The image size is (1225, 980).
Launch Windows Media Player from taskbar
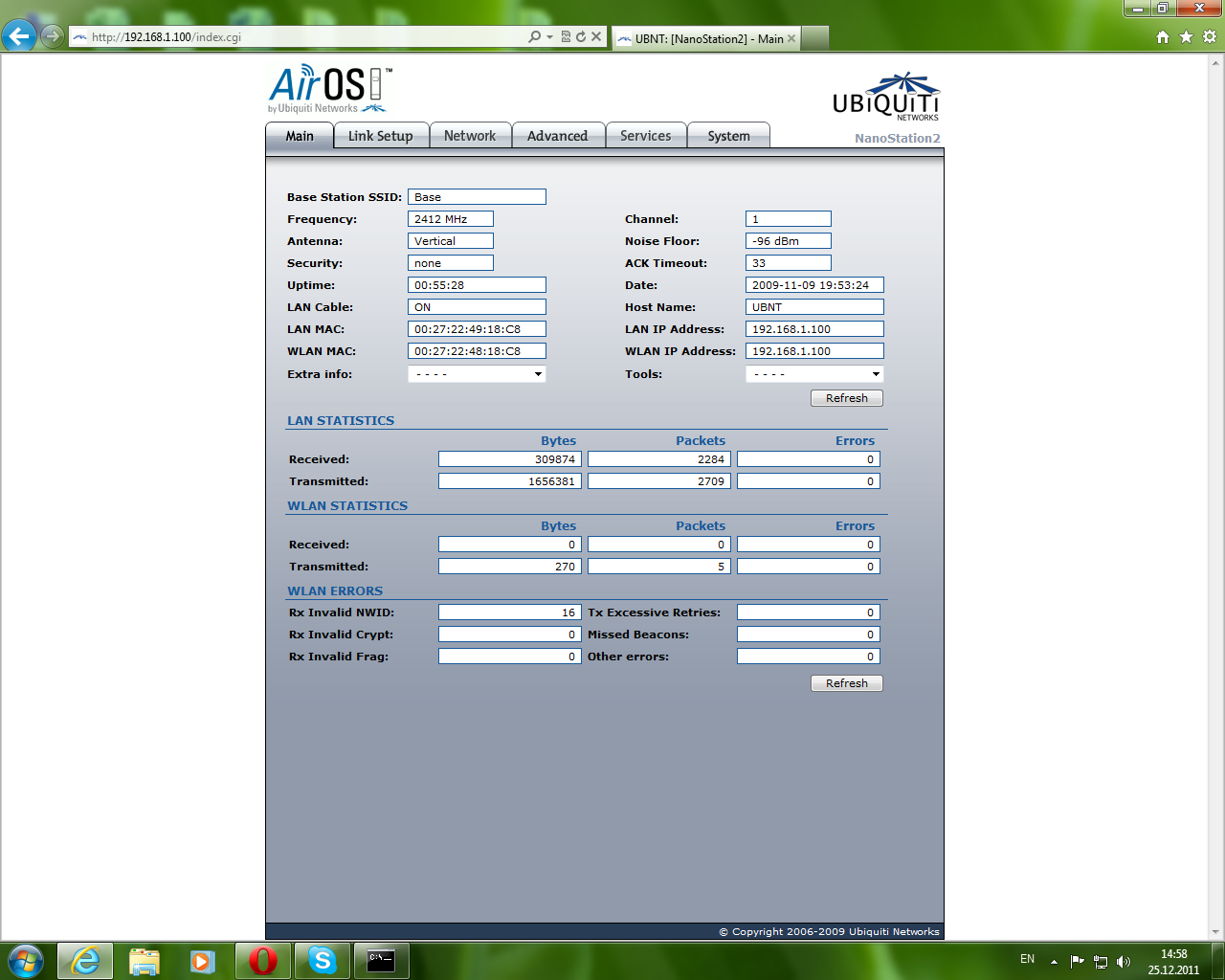(x=203, y=961)
